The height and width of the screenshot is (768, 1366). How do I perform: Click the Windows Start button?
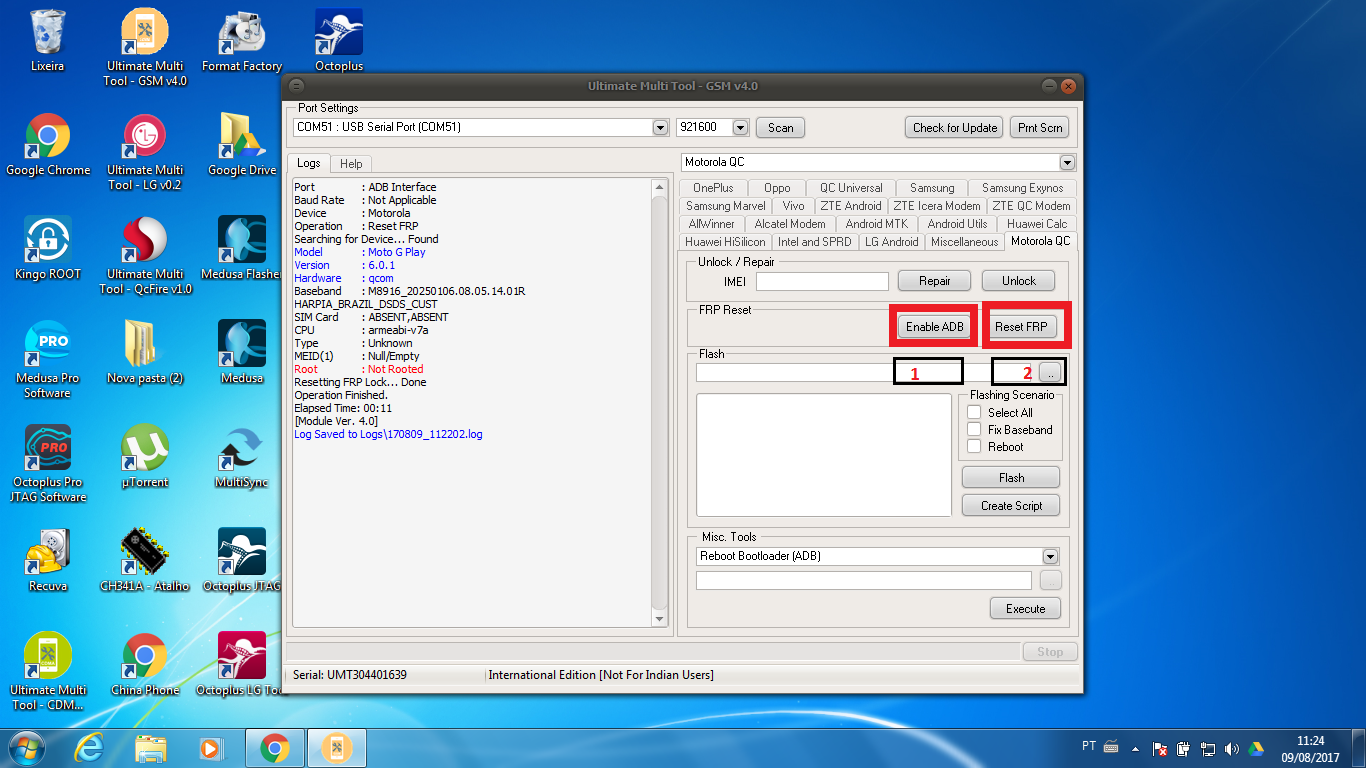[x=26, y=747]
